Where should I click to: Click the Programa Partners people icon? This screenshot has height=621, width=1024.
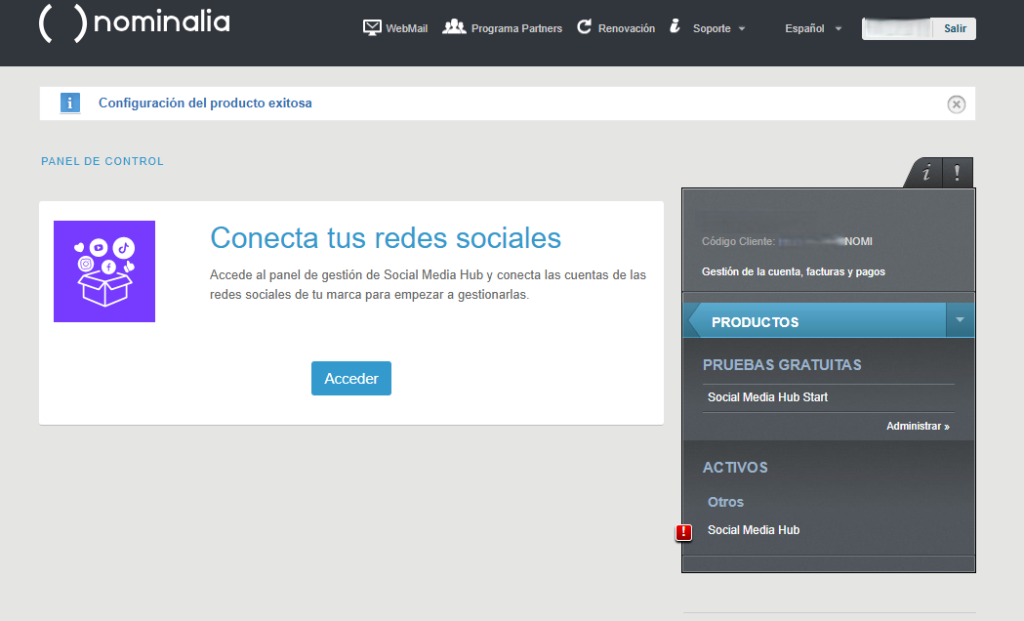pos(454,27)
